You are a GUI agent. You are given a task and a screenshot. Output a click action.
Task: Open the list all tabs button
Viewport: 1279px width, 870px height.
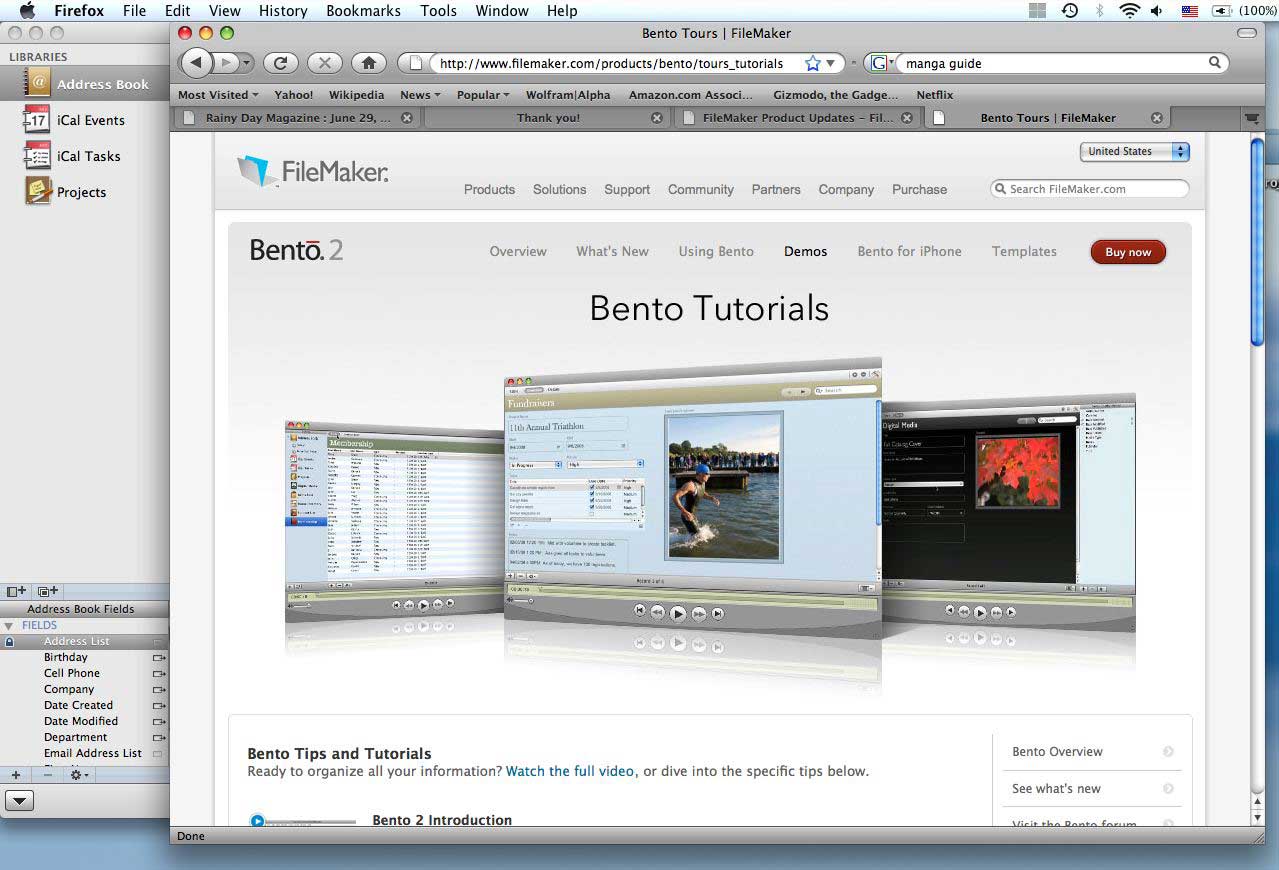coord(1250,118)
